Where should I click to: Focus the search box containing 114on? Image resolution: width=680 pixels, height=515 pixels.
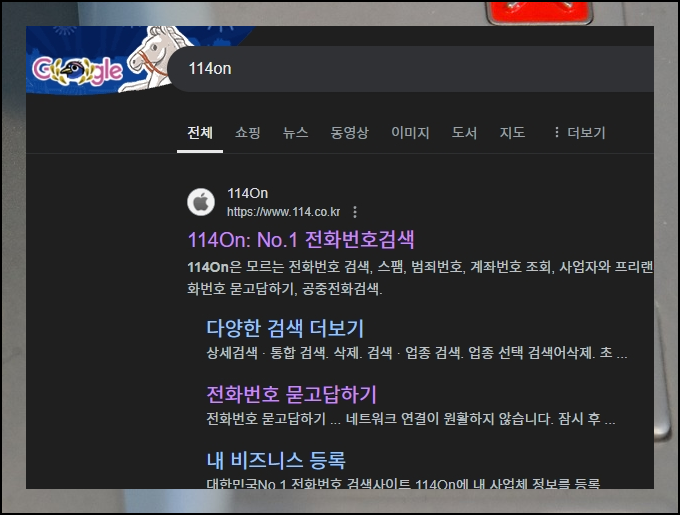pos(412,68)
